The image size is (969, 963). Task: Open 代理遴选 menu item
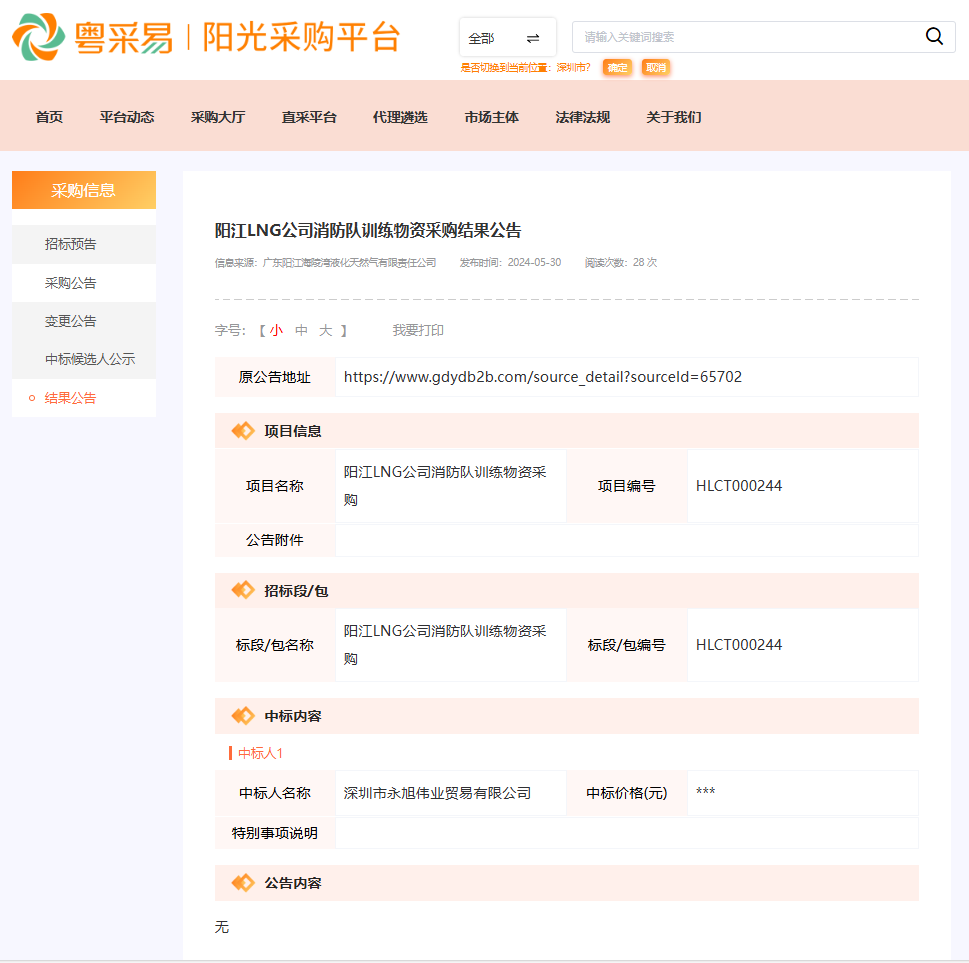(x=400, y=117)
